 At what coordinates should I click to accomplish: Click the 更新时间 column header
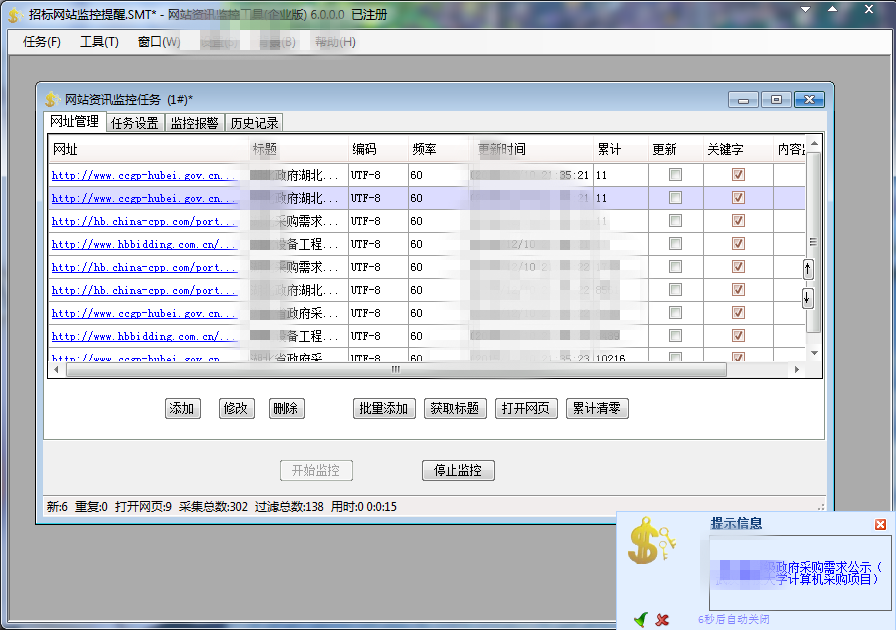530,149
